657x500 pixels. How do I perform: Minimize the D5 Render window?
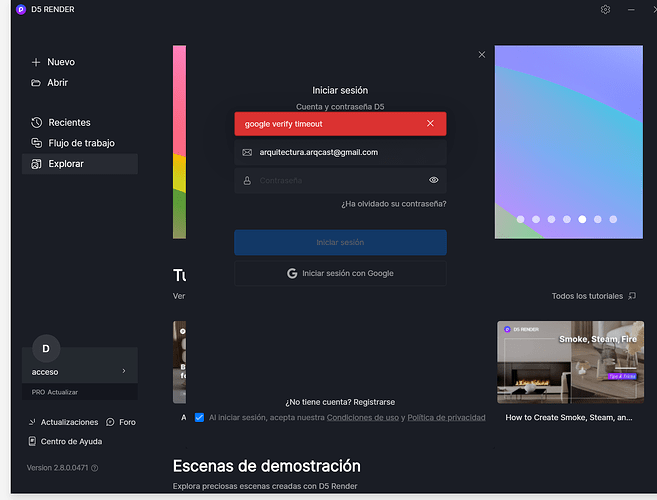tap(631, 10)
